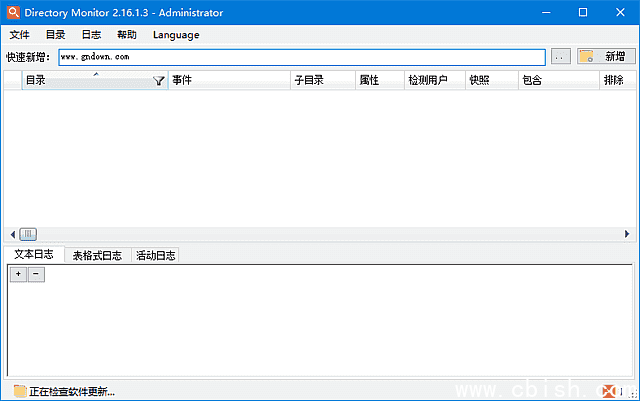Click the 快照 column header
Screen dimensions: 640x401
tap(492, 80)
